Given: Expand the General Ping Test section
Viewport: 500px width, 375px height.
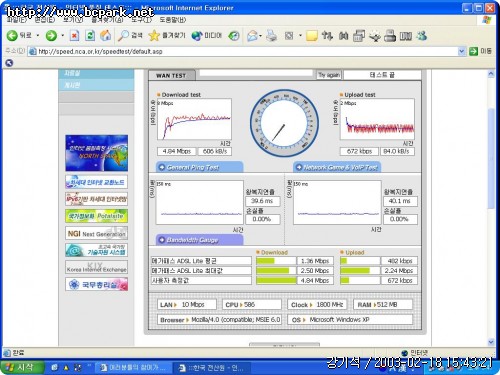Looking at the screenshot, I should pos(199,167).
